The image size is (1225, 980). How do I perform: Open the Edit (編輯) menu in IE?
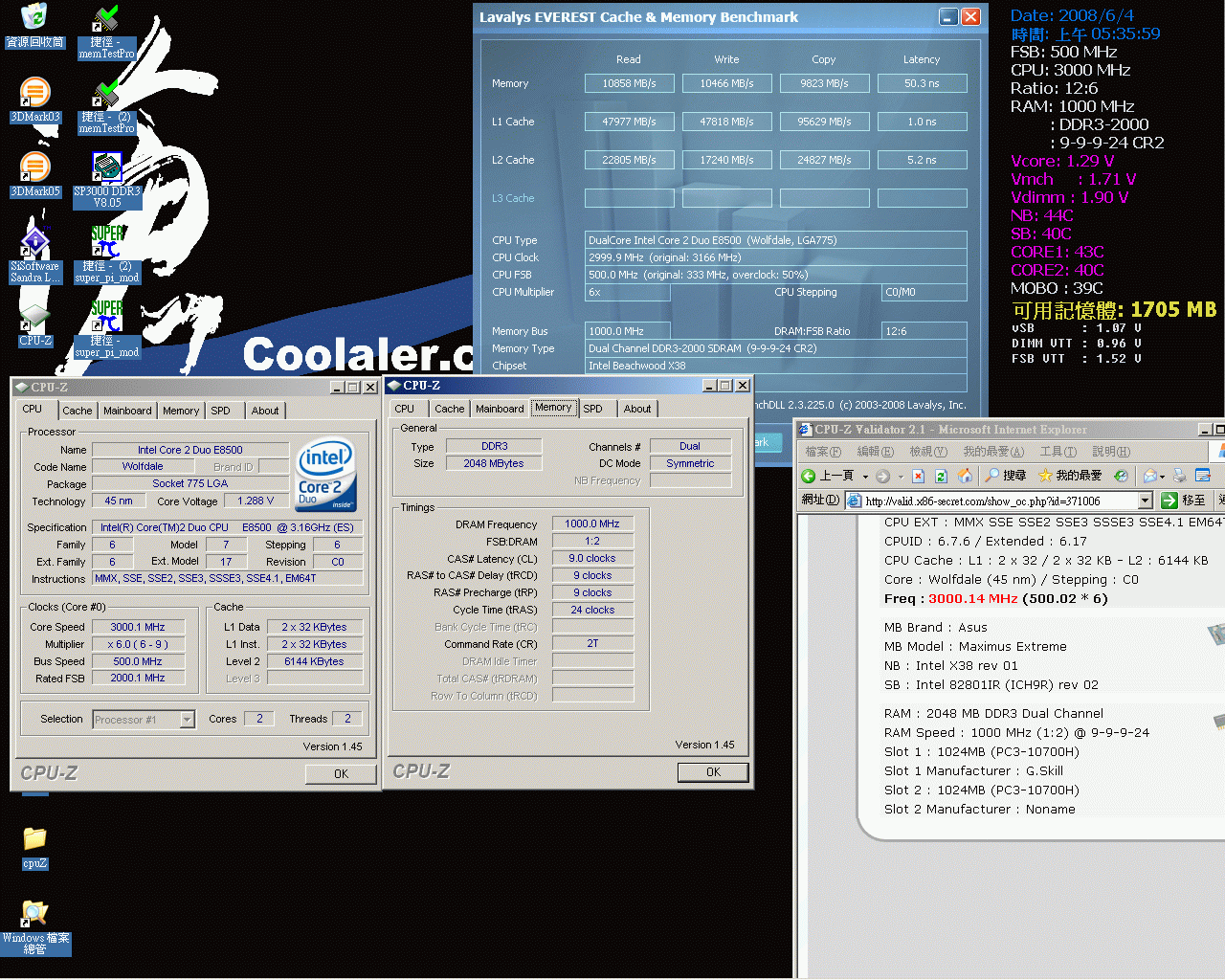(875, 452)
